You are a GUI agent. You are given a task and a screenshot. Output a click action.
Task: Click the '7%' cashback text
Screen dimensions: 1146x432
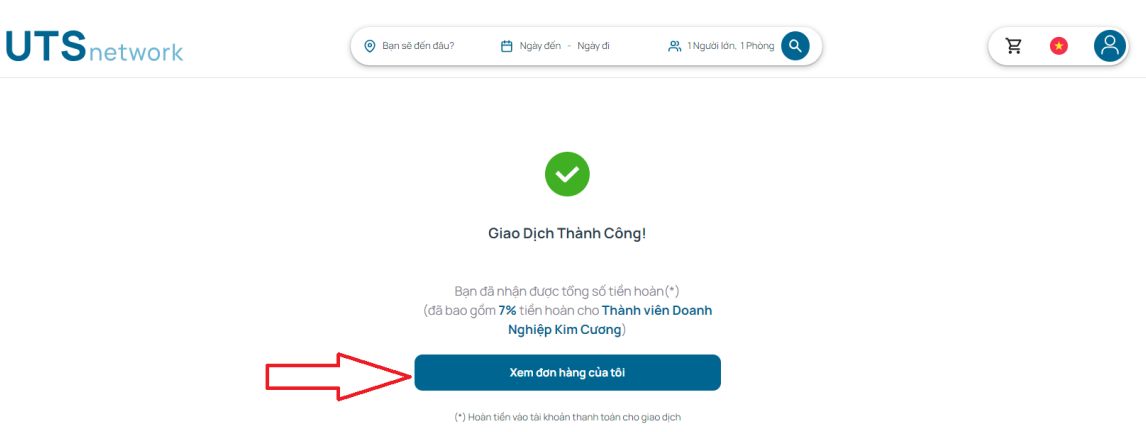tap(507, 311)
